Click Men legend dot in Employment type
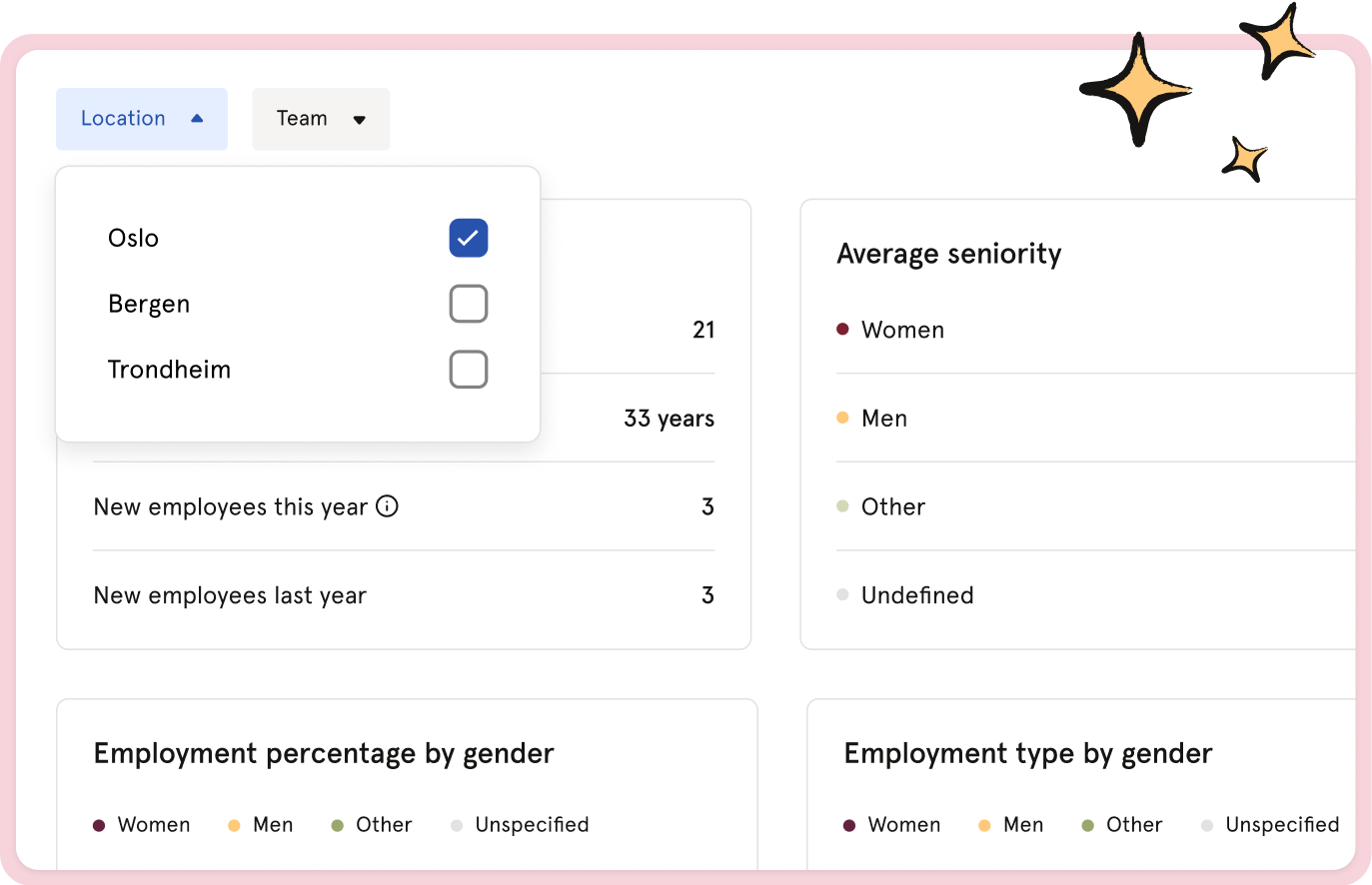The image size is (1372, 885). [x=984, y=825]
